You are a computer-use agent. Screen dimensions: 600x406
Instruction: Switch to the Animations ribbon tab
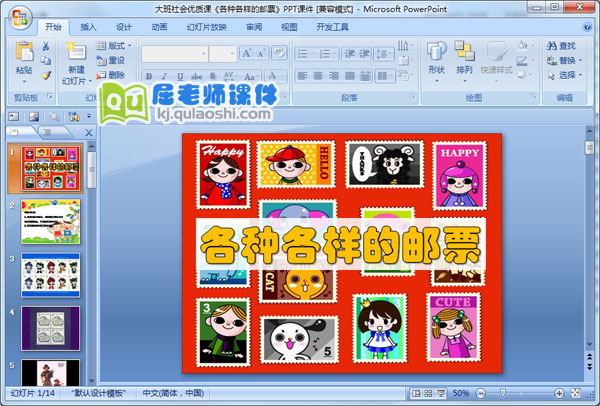159,27
